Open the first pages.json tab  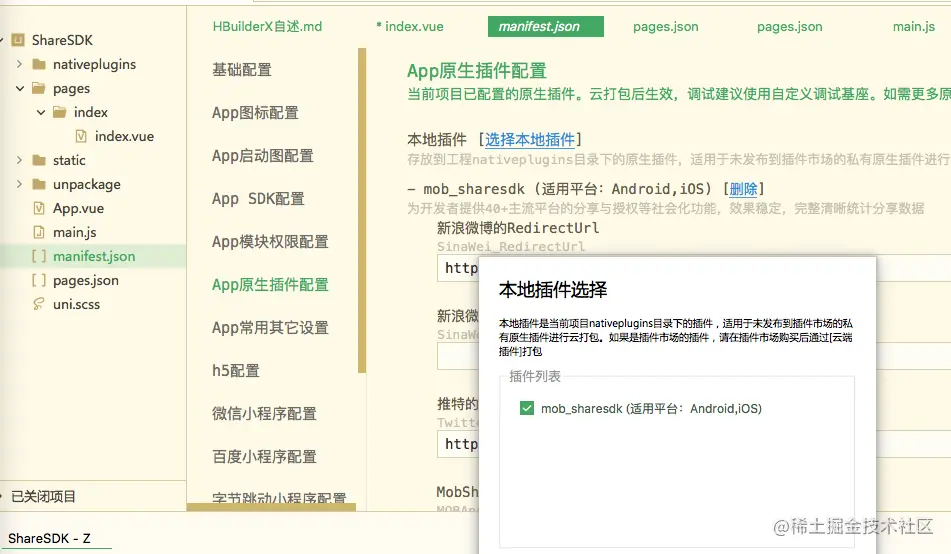(x=665, y=27)
